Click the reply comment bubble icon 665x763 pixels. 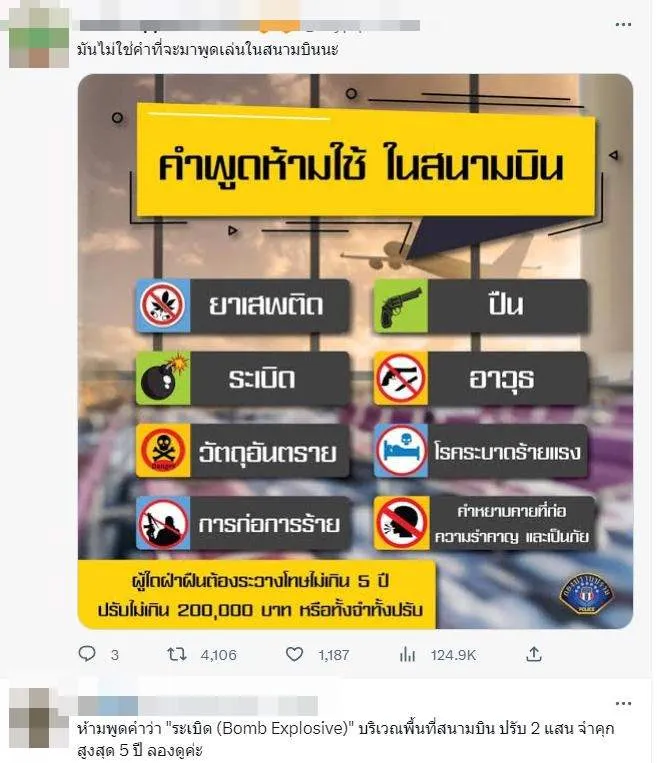[87, 654]
